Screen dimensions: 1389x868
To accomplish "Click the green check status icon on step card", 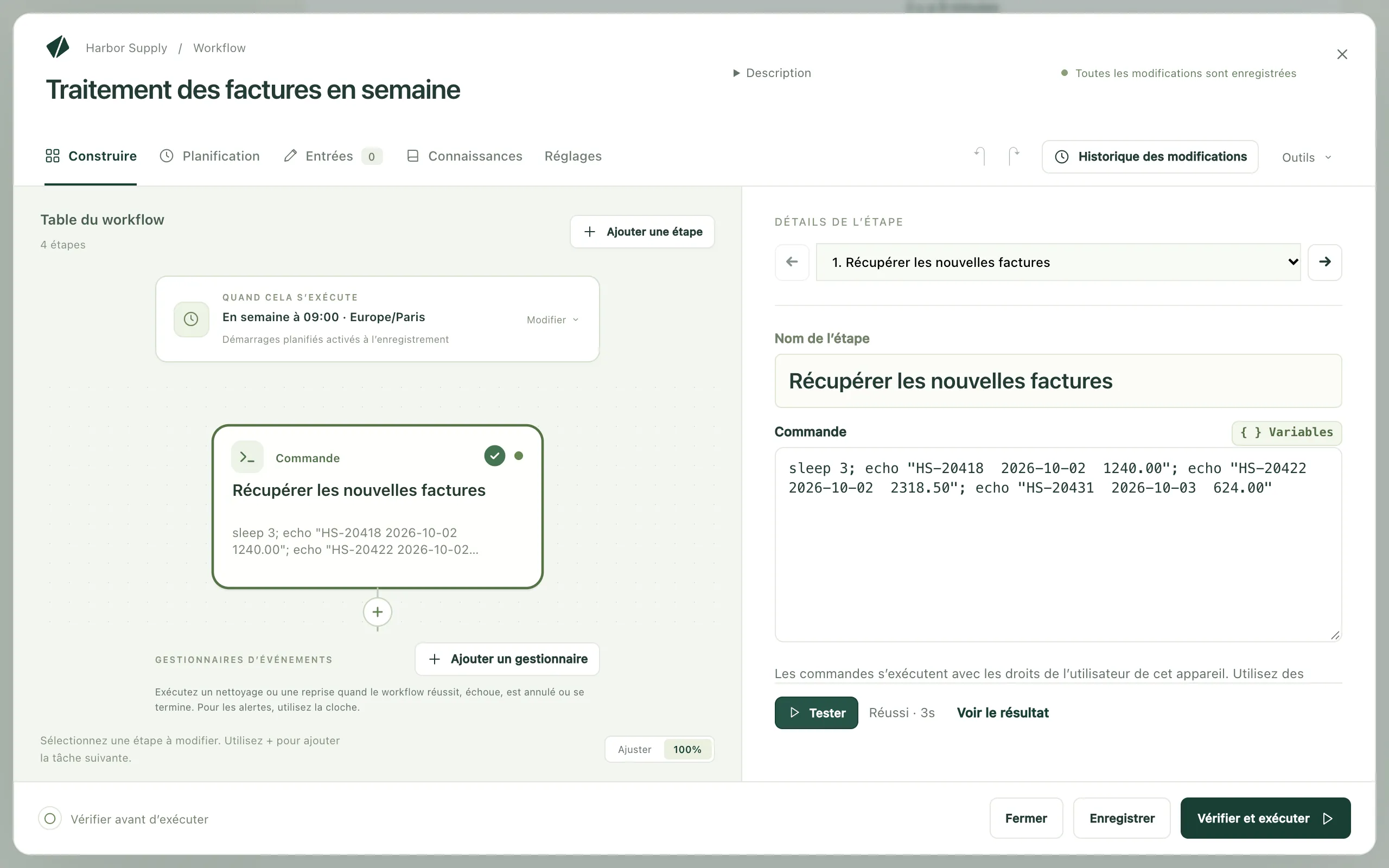I will (x=495, y=456).
